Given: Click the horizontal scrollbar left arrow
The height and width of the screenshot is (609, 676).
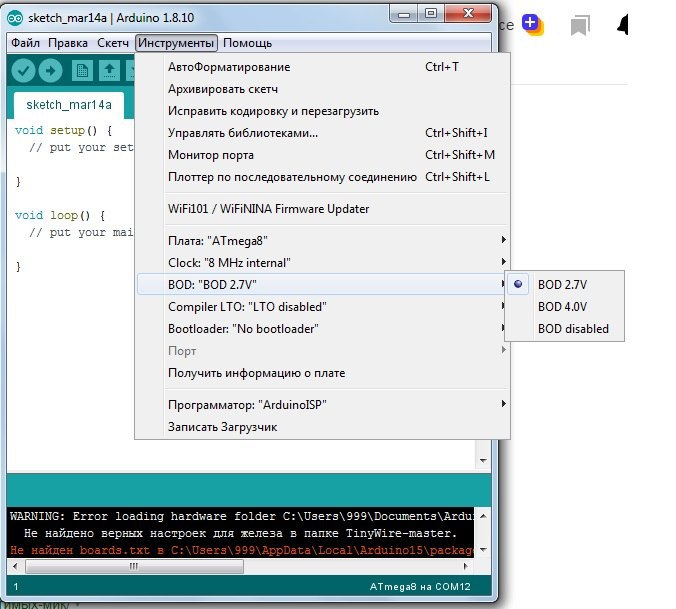Looking at the screenshot, I should coord(15,566).
